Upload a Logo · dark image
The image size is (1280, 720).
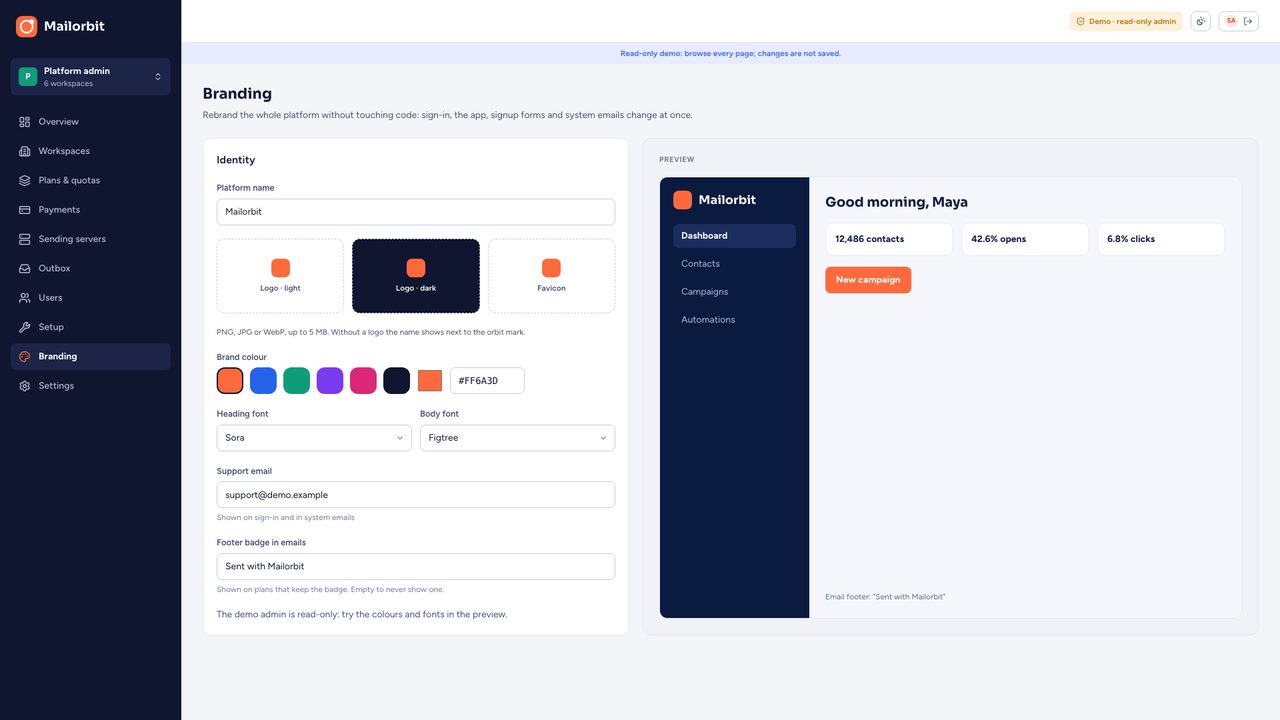[416, 276]
